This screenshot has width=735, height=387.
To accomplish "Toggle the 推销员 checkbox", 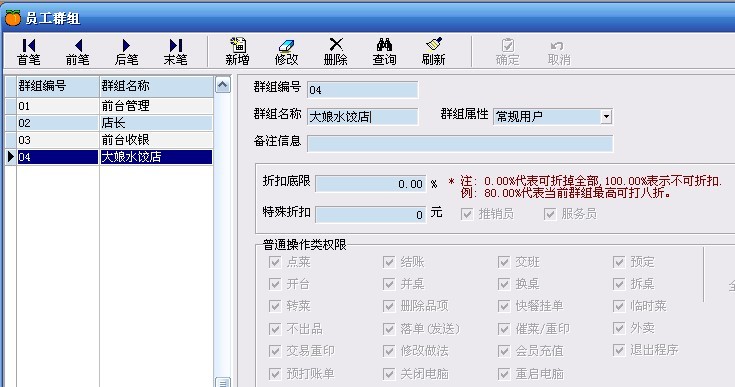I will click(467, 215).
